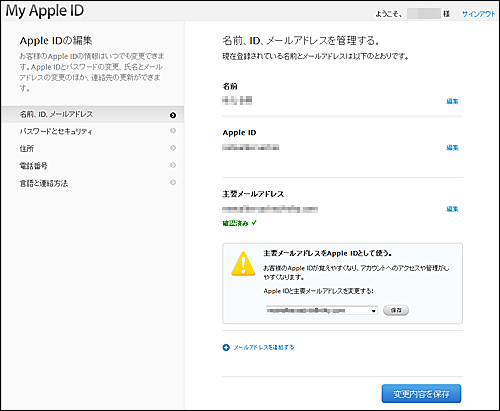Click the My Apple ID title
This screenshot has height=411, width=500.
tap(45, 11)
